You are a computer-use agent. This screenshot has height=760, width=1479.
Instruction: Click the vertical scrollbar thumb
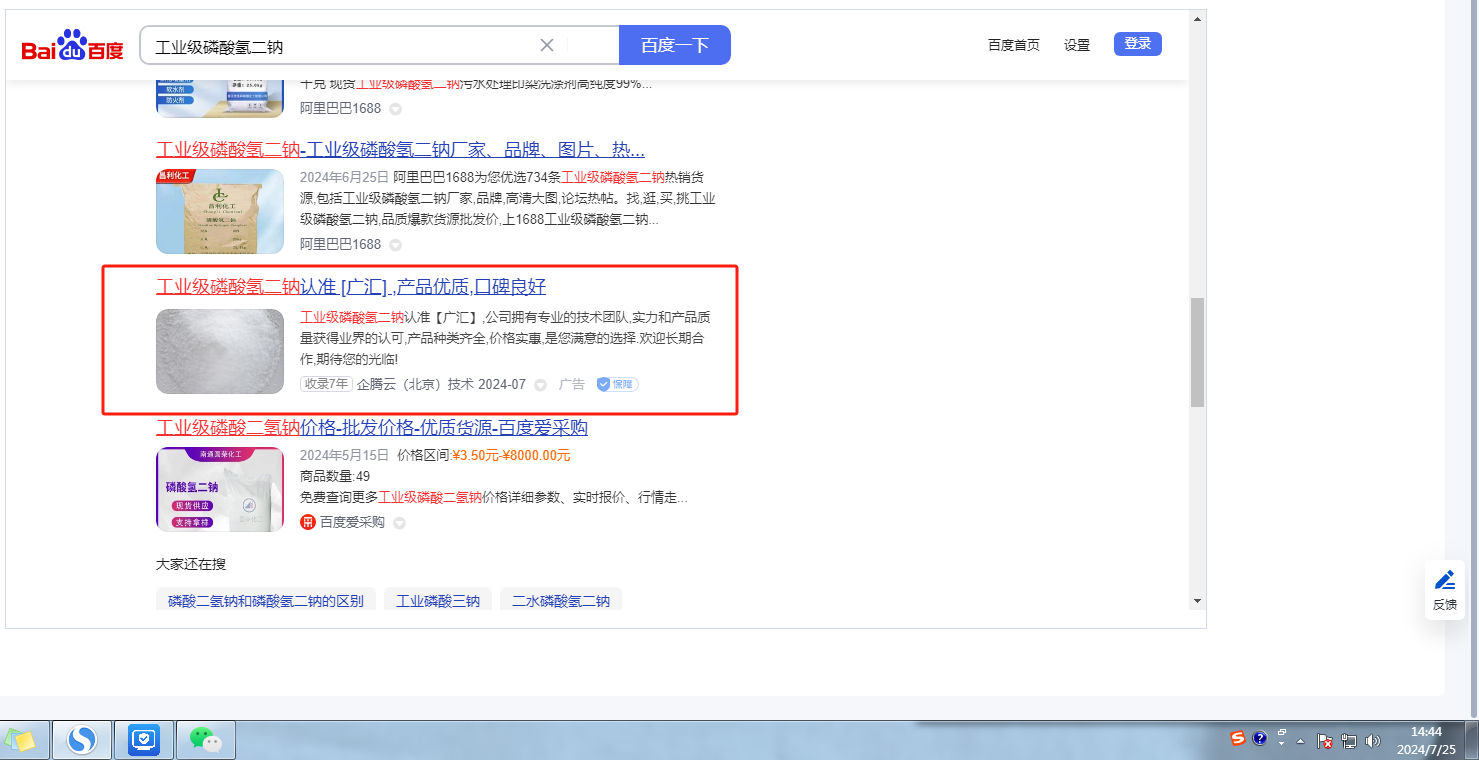pyautogui.click(x=1197, y=352)
